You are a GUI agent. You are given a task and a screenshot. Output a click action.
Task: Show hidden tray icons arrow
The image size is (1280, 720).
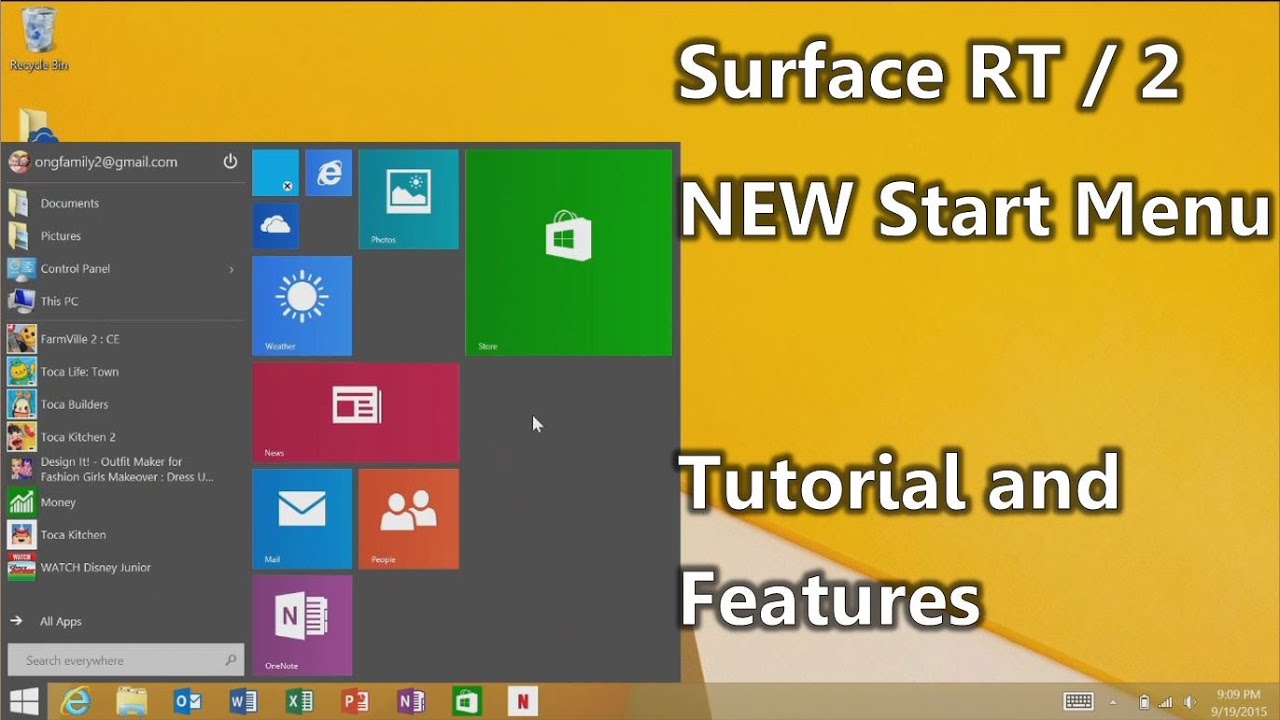click(1113, 702)
